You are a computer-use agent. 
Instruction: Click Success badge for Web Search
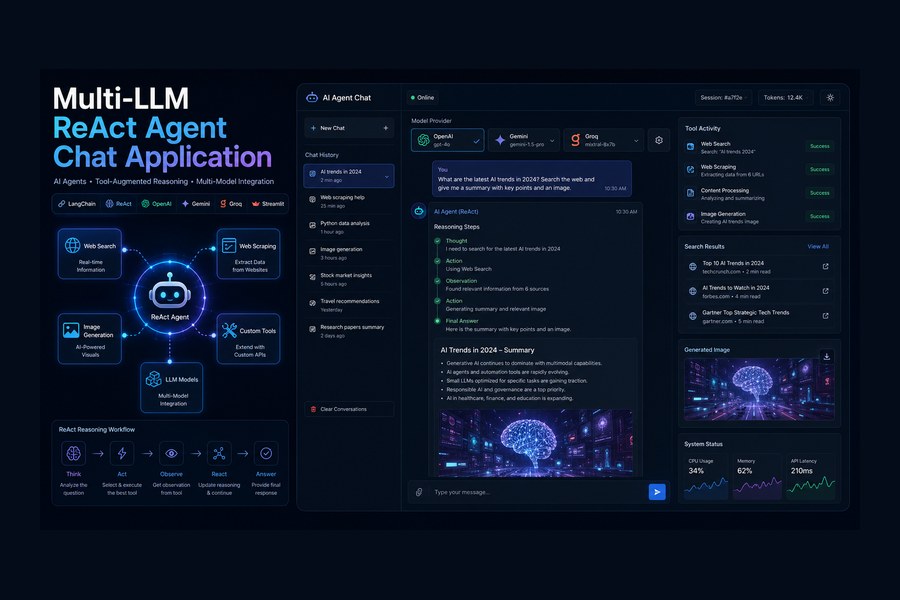tap(820, 146)
